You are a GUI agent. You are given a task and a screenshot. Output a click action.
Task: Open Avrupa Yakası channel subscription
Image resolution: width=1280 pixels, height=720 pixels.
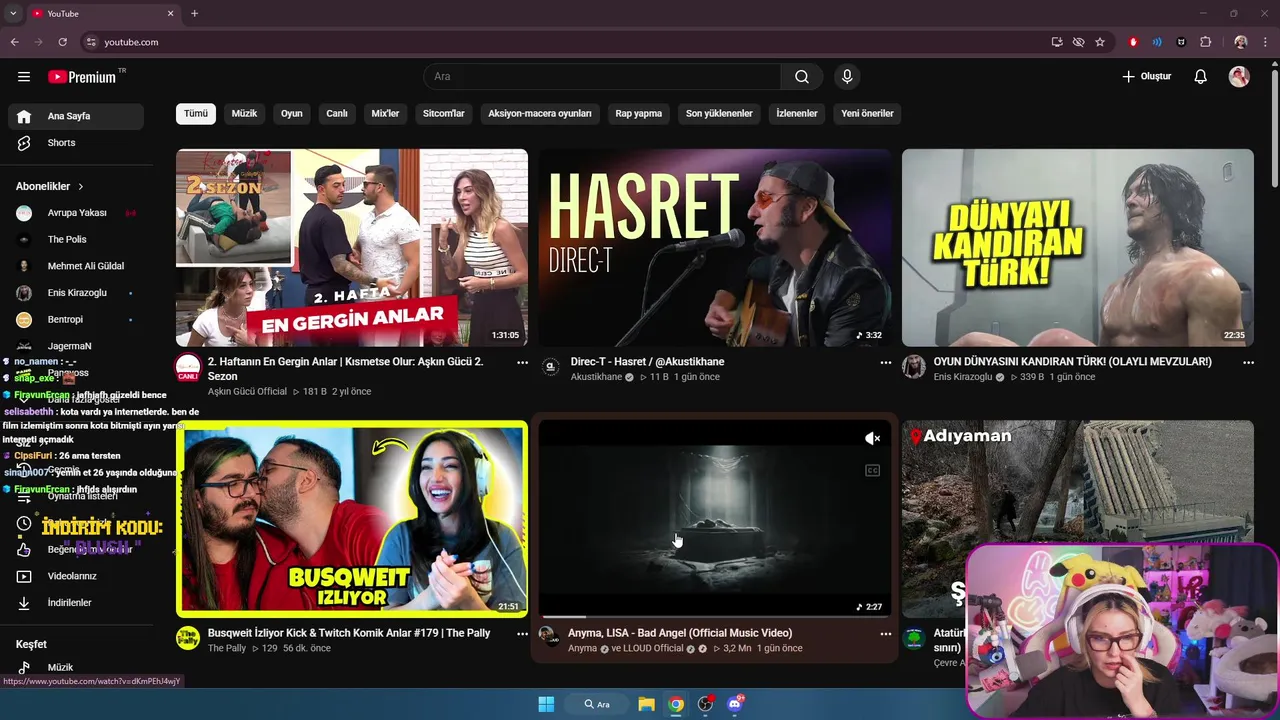tap(76, 213)
